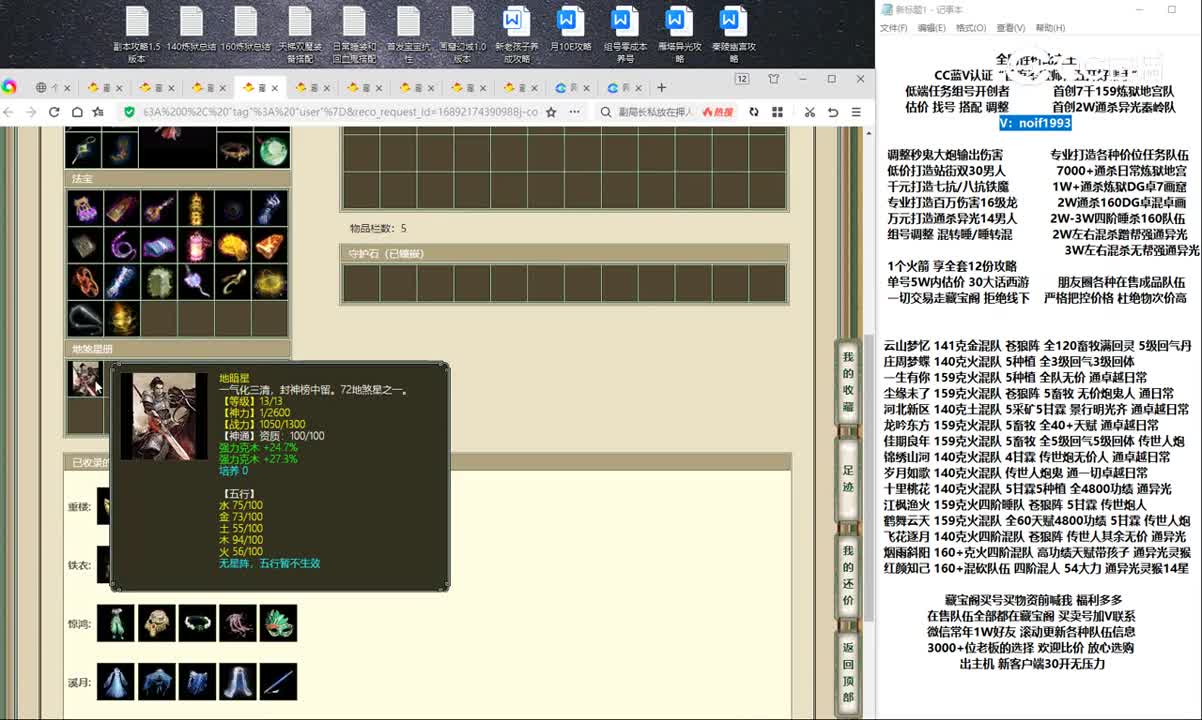Select desktop file 140炼狱总结
Image resolution: width=1202 pixels, height=720 pixels.
(x=191, y=30)
